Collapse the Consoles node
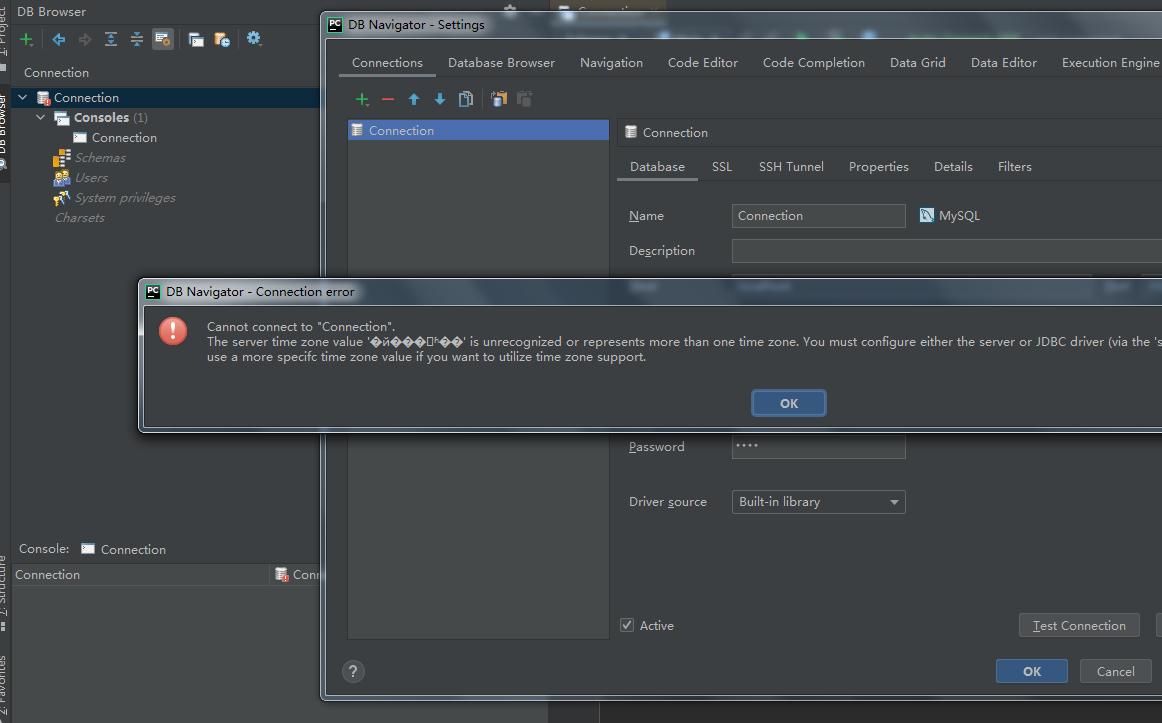 (41, 117)
